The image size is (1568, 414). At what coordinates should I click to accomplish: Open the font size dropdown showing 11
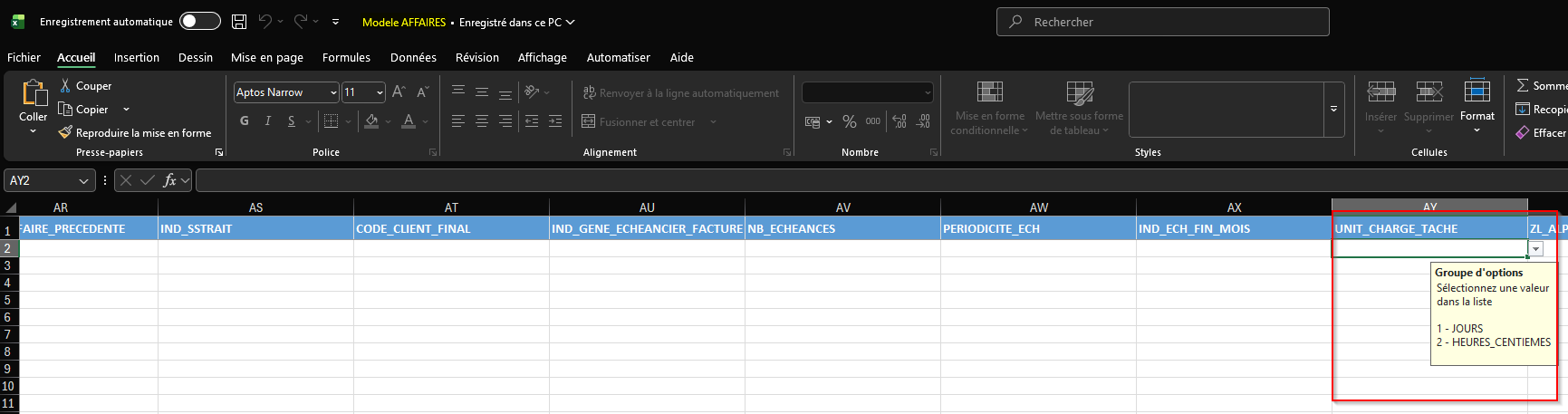380,92
